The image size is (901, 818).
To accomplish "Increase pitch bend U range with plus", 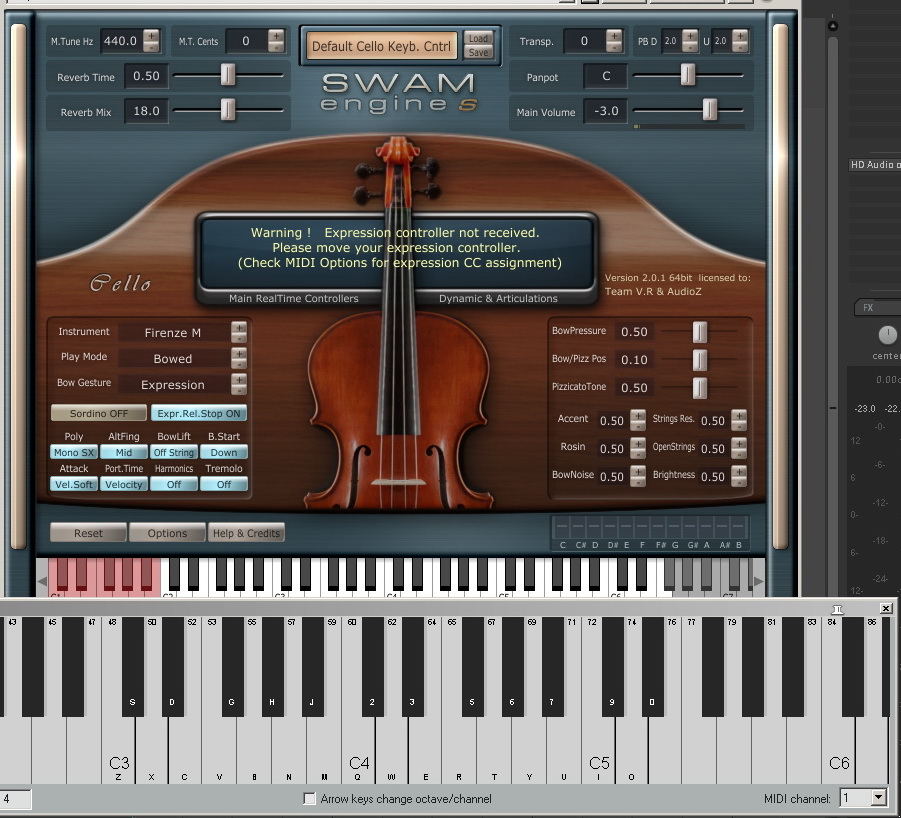I will (x=740, y=36).
